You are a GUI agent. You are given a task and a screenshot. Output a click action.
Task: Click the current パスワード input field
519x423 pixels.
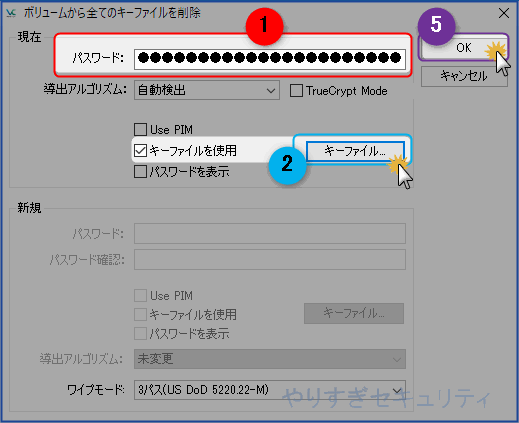click(x=270, y=59)
